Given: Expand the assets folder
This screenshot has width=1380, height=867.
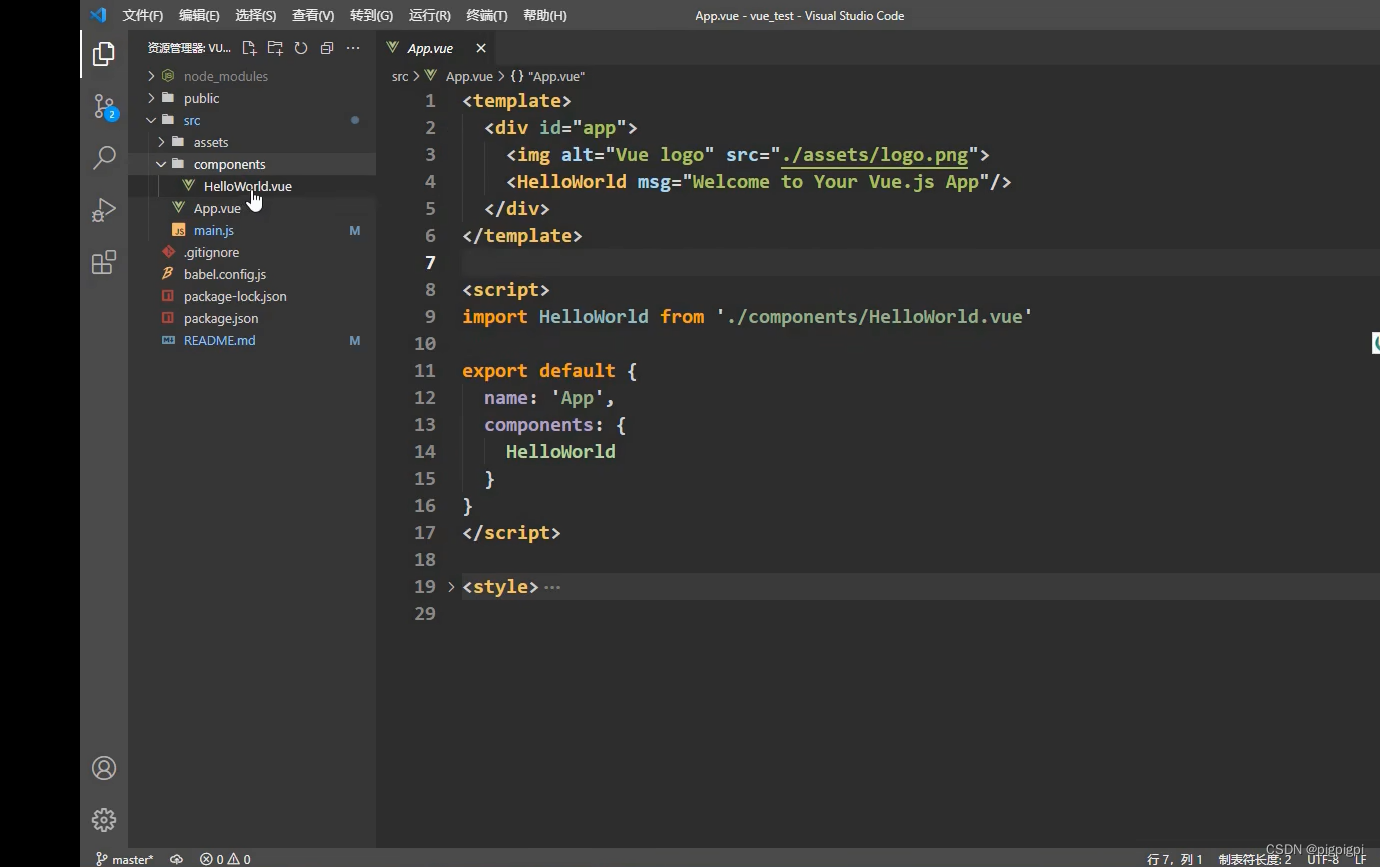Looking at the screenshot, I should click(x=162, y=142).
